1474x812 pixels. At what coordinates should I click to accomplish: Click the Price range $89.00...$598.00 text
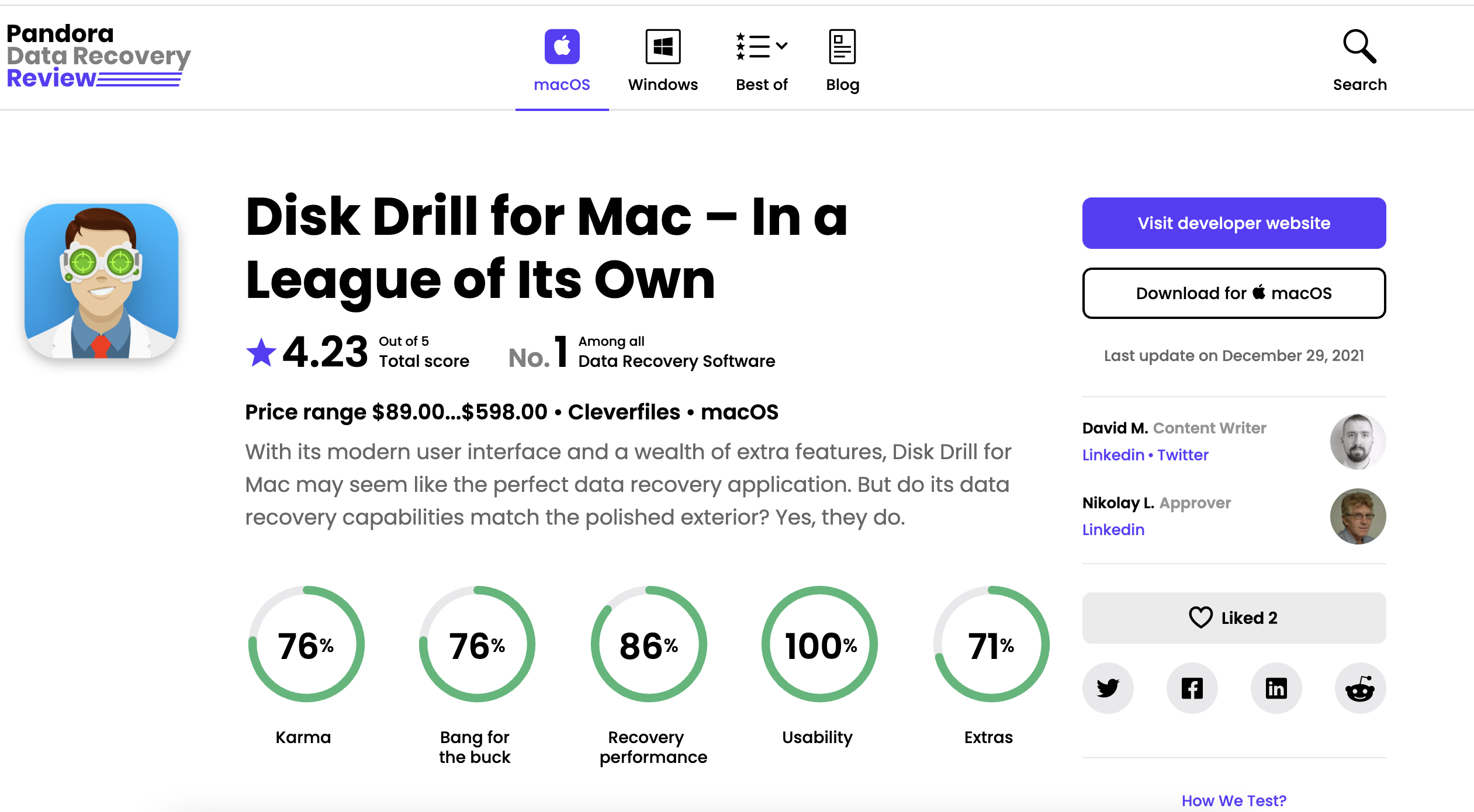click(x=396, y=412)
